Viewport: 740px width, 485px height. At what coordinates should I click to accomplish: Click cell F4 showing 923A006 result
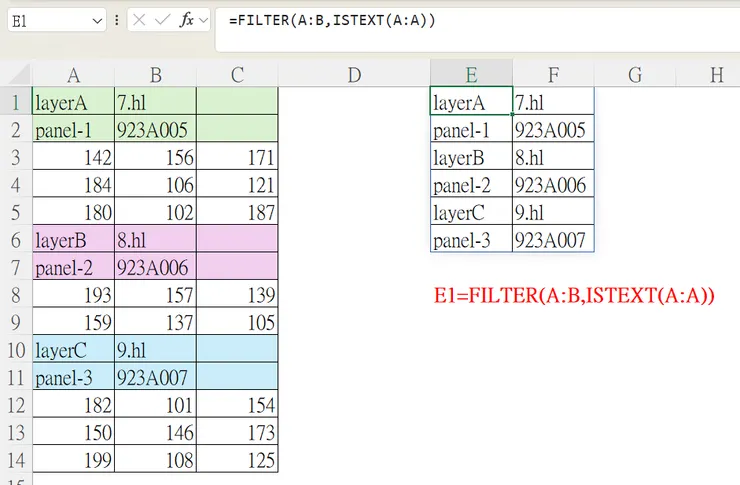[553, 183]
